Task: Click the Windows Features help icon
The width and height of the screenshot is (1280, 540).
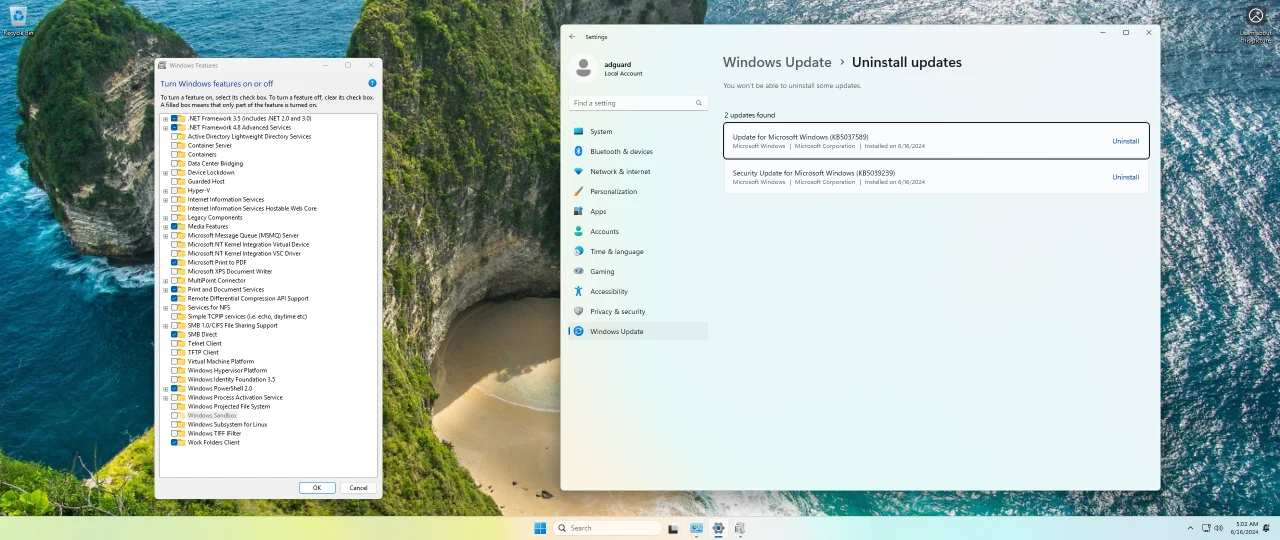Action: pyautogui.click(x=372, y=84)
